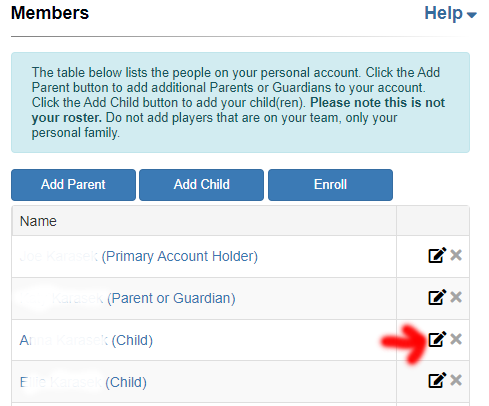The height and width of the screenshot is (406, 489).
Task: Click the blue information notice box
Action: click(x=240, y=102)
